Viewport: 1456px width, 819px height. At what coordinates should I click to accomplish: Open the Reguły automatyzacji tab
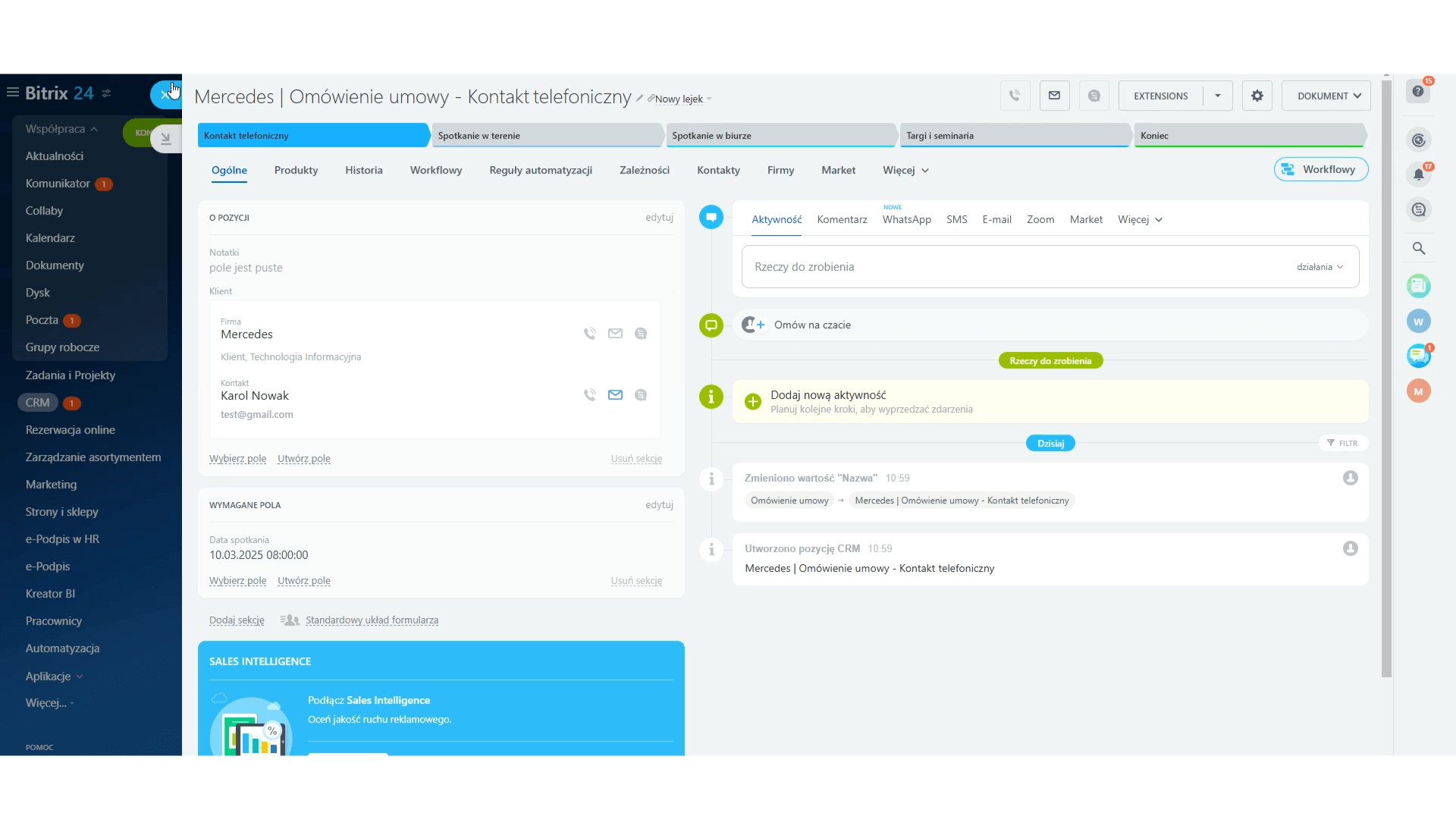pyautogui.click(x=541, y=171)
